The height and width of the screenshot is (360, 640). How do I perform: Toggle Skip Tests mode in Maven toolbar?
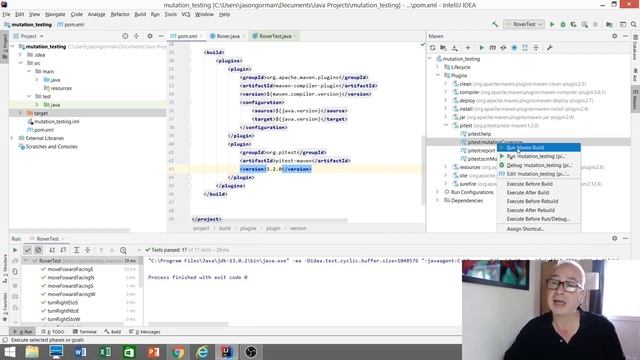click(x=514, y=48)
